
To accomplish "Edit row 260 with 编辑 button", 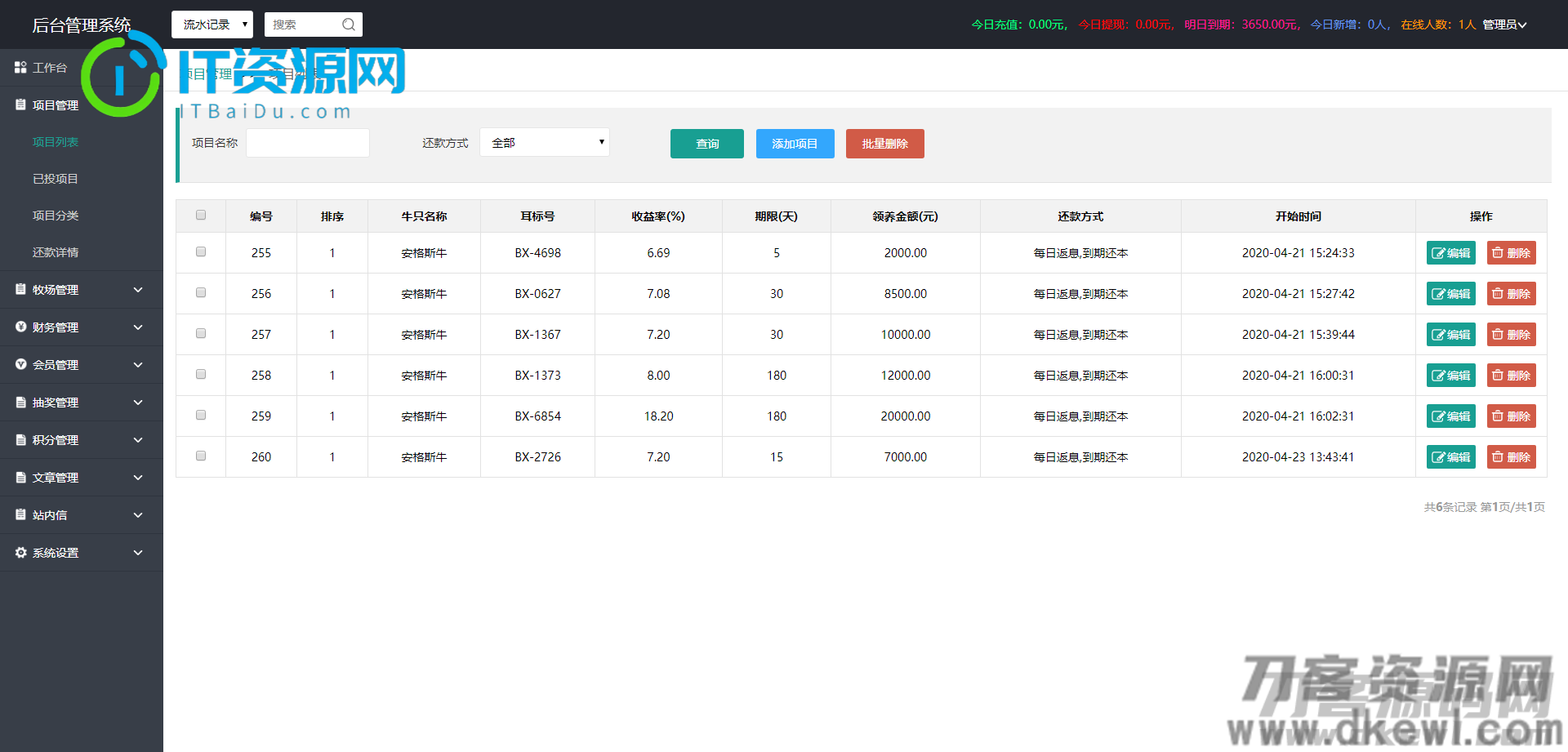I will [x=1451, y=457].
